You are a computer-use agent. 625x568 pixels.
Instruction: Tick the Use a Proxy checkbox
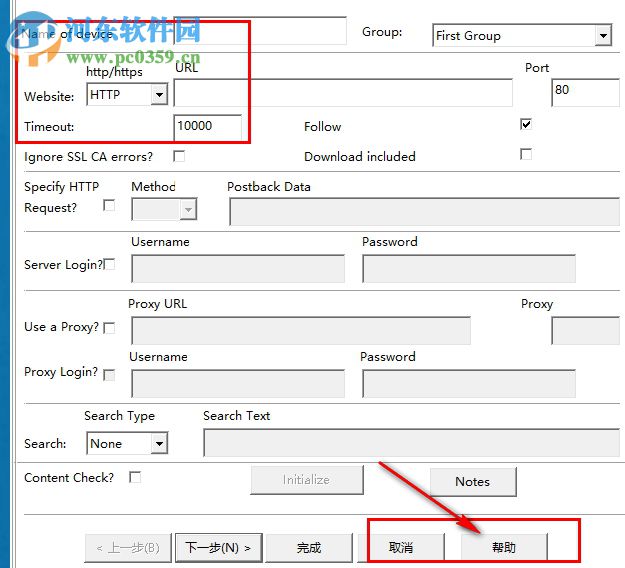[x=109, y=328]
